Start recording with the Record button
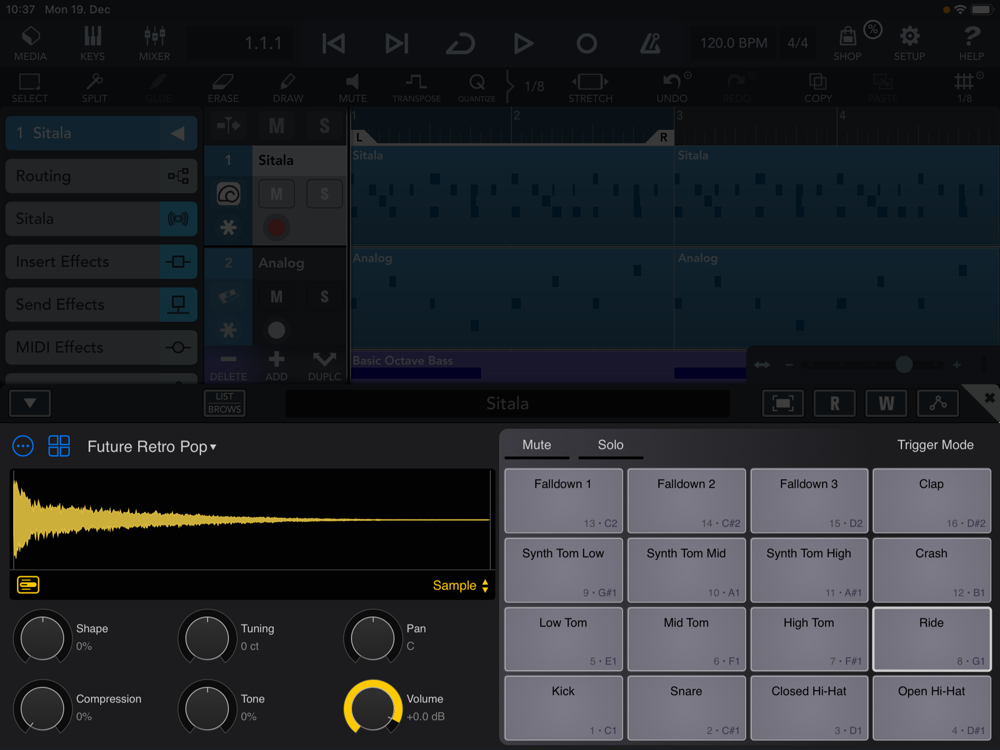The height and width of the screenshot is (750, 1000). [587, 43]
